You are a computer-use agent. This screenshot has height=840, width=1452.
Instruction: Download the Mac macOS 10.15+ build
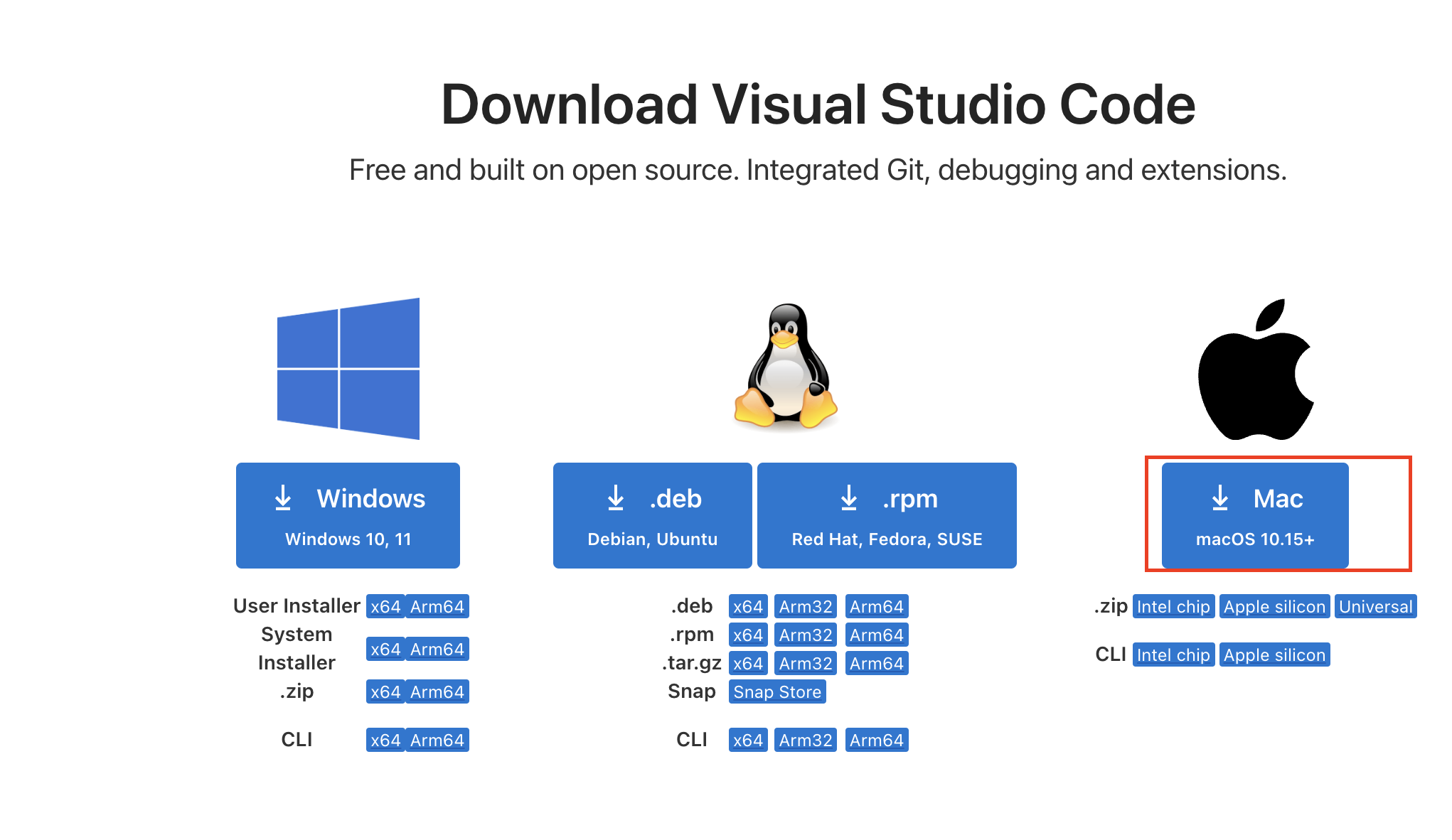(x=1254, y=515)
